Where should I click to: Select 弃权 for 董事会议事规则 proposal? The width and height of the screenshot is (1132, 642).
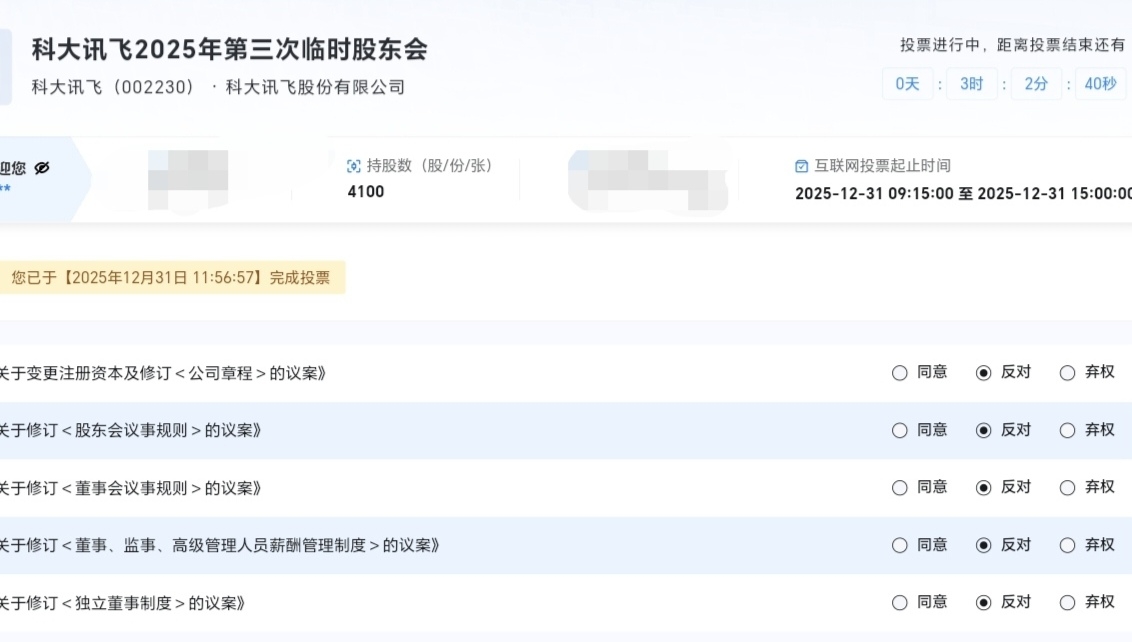point(1067,487)
